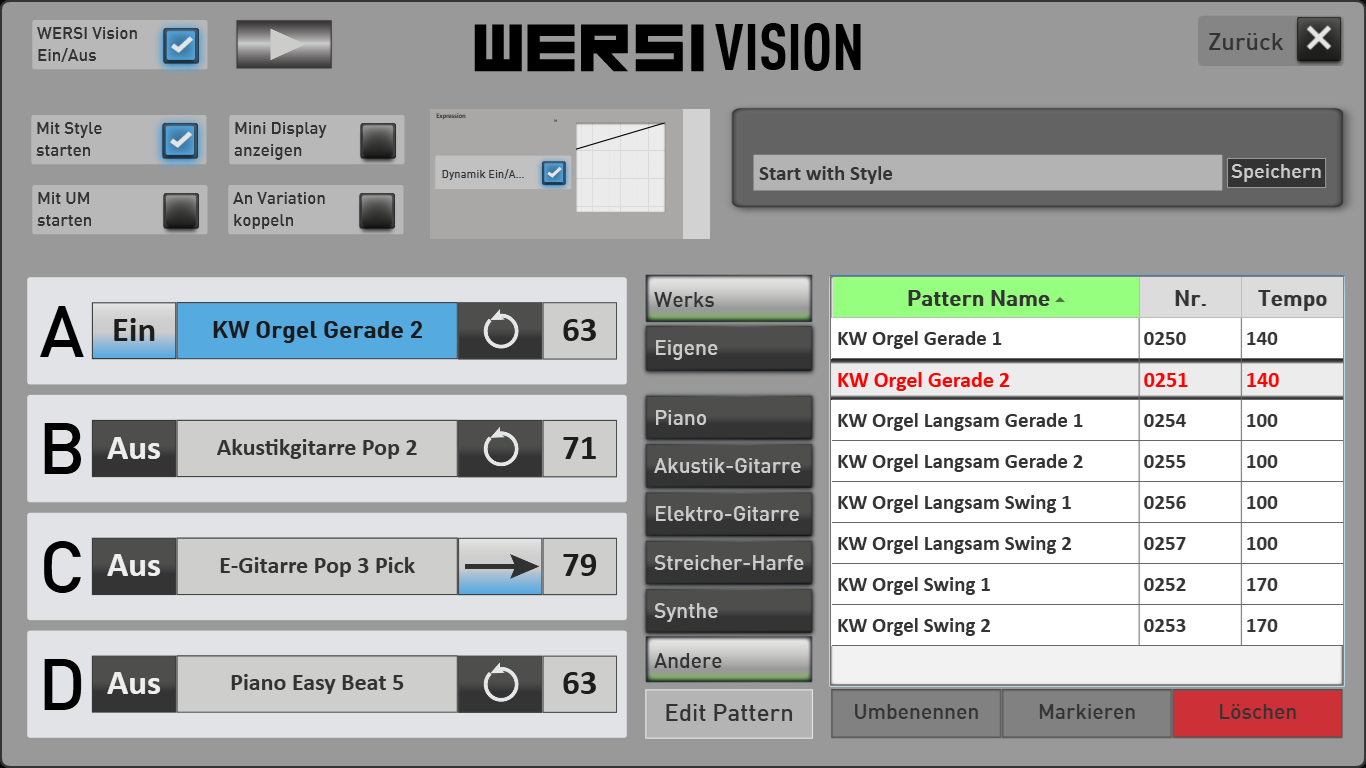Image resolution: width=1366 pixels, height=768 pixels.
Task: Turn on track C Aus toggle
Action: (134, 566)
